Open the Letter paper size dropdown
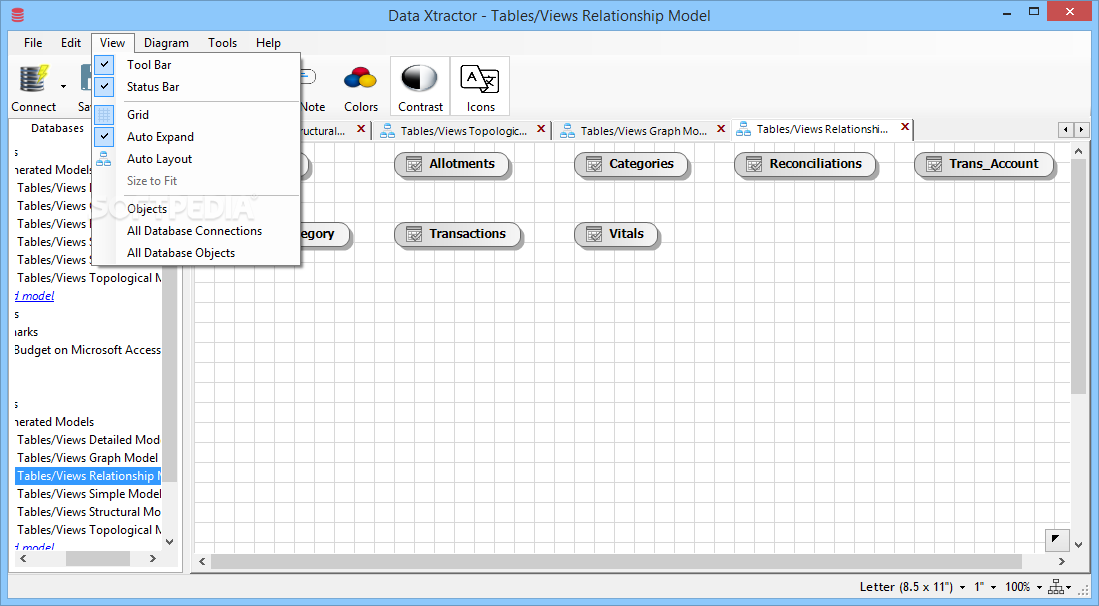The width and height of the screenshot is (1099, 606). (962, 588)
